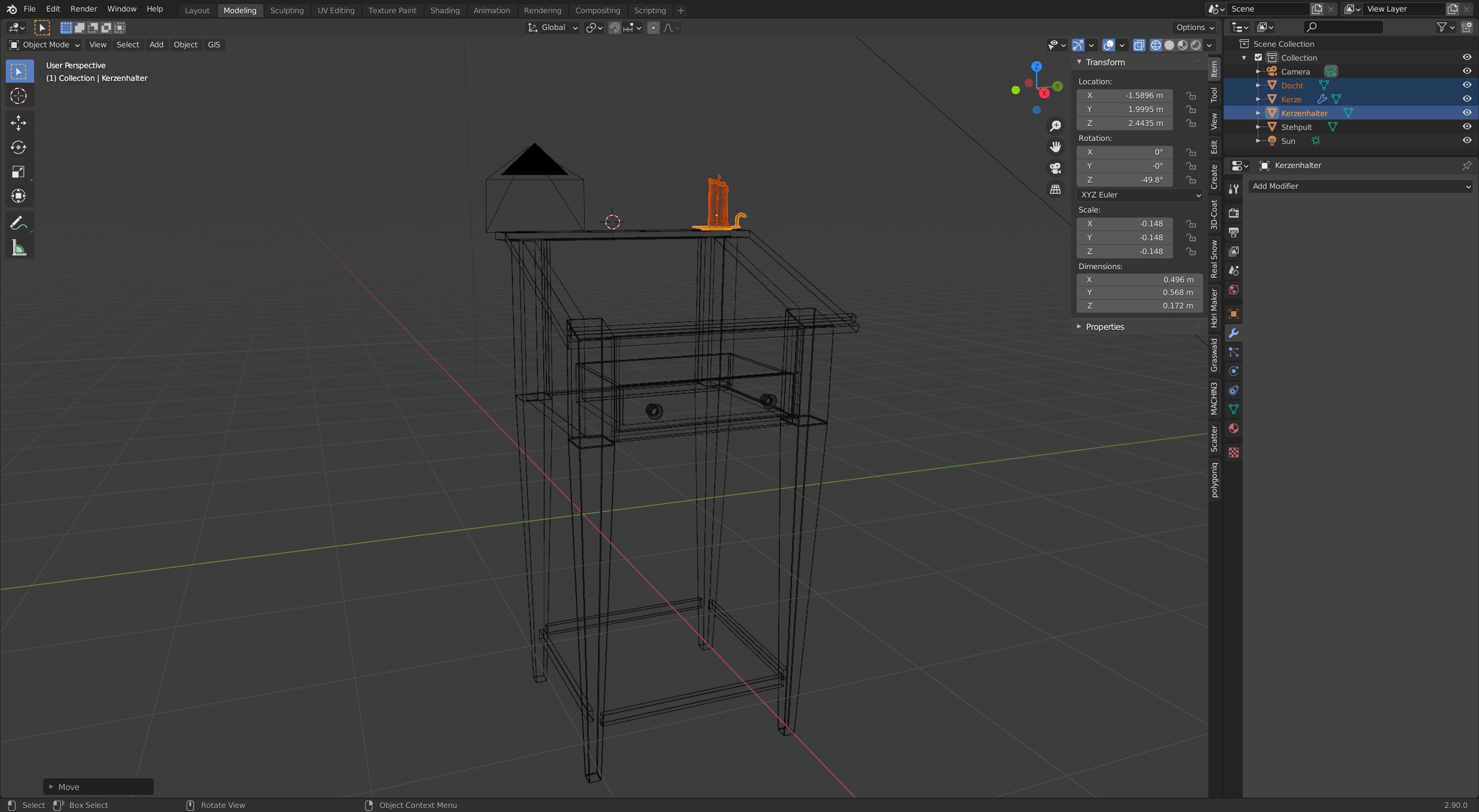Click the Options button in header
1479x812 pixels.
pos(1194,27)
